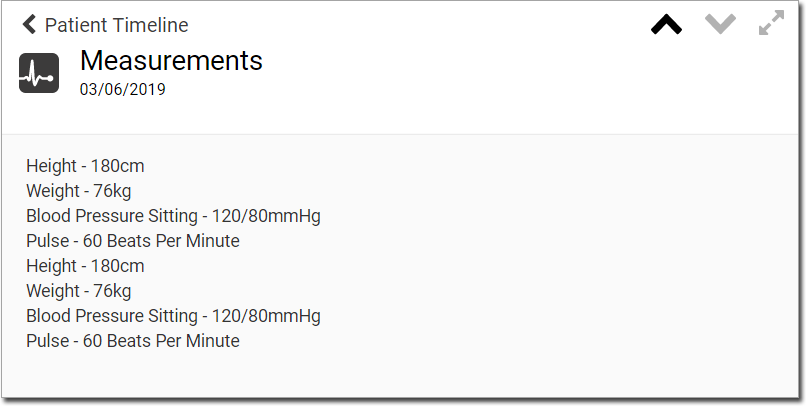Image resolution: width=806 pixels, height=406 pixels.
Task: Expand panel with diagonal arrows icon
Action: 772,23
